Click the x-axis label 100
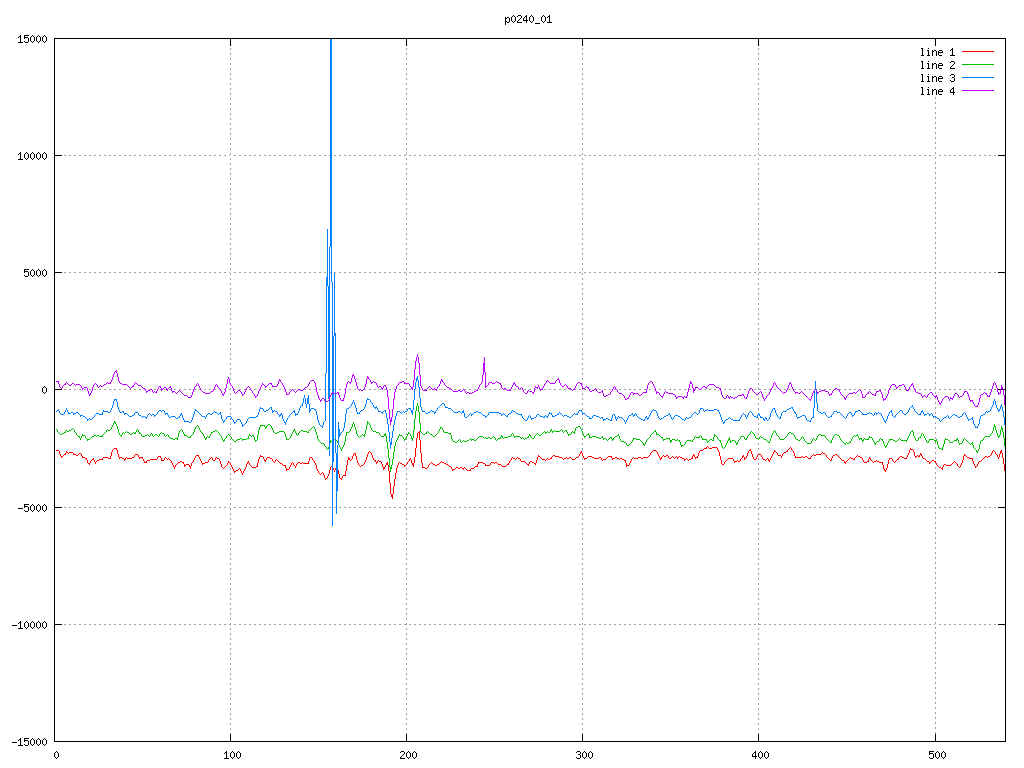 (232, 756)
